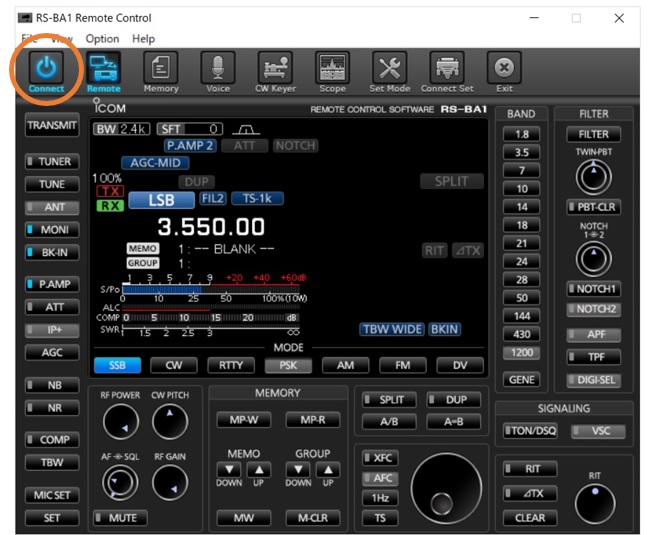
Task: Click the TBW button
Action: click(x=52, y=462)
